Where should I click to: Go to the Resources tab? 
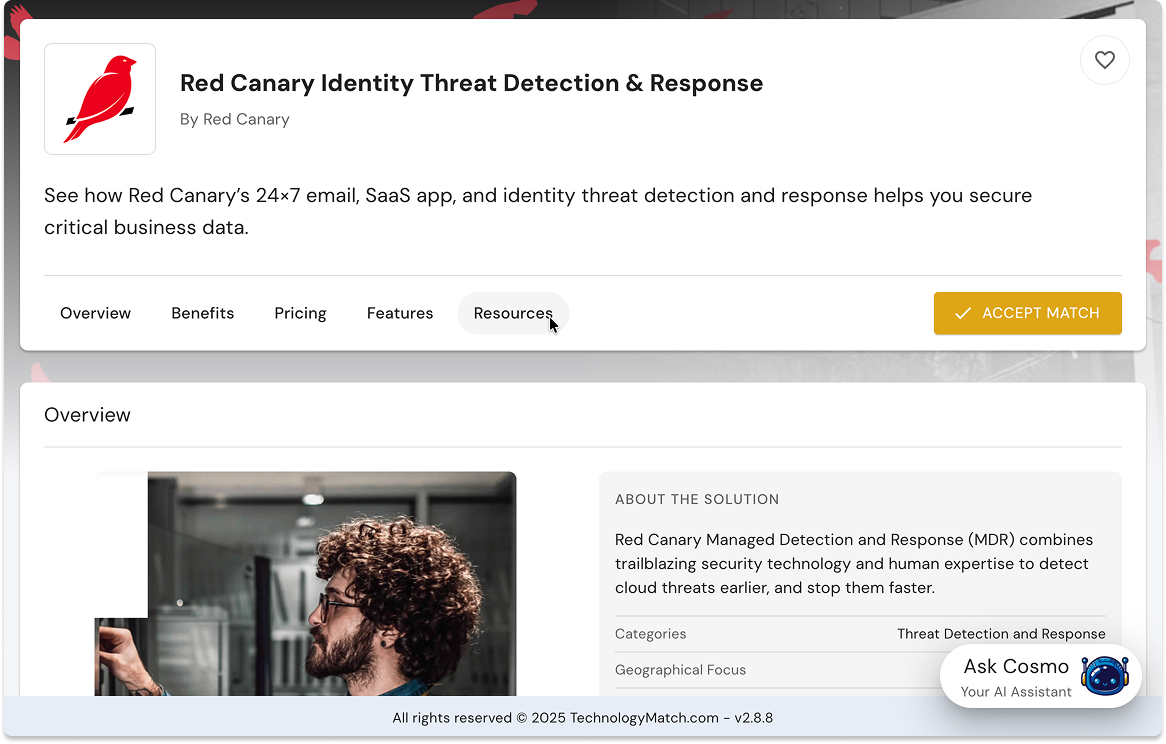click(513, 314)
